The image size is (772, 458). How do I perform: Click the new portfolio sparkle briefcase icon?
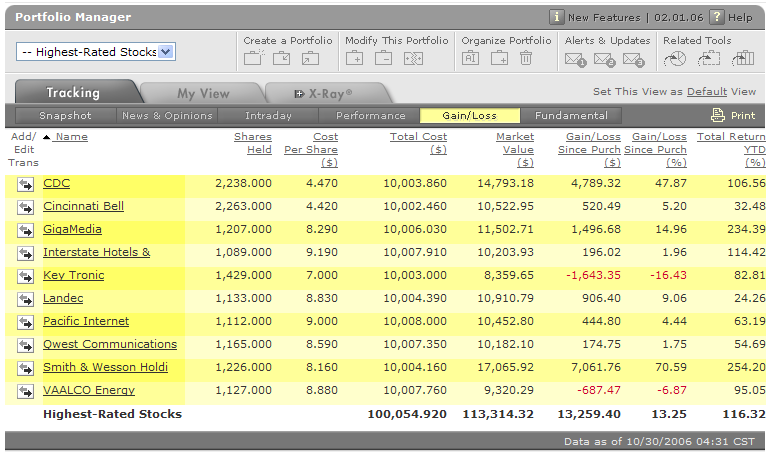[253, 58]
